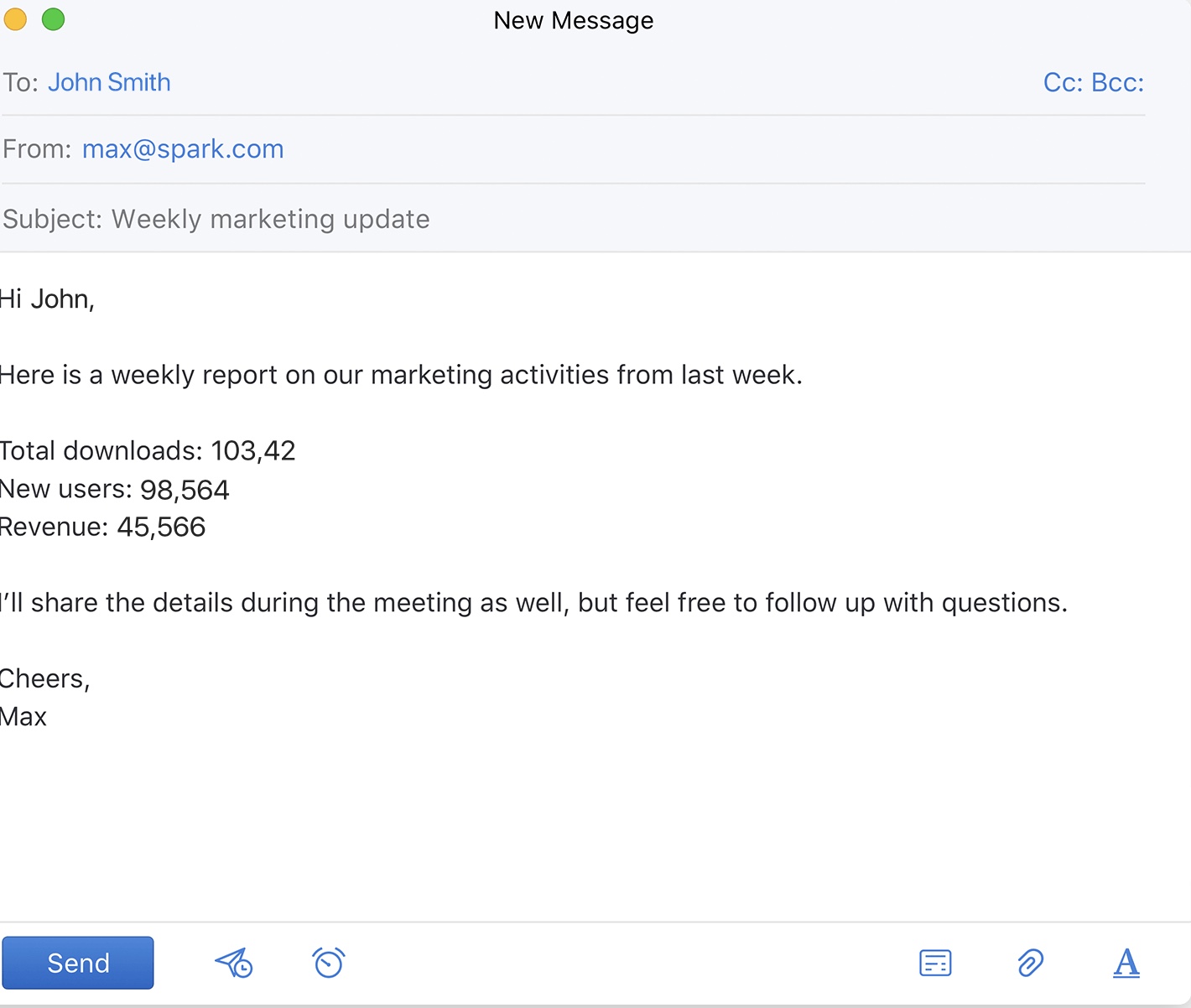Click the 'New users: 98,564' line
This screenshot has width=1191, height=1008.
point(115,490)
